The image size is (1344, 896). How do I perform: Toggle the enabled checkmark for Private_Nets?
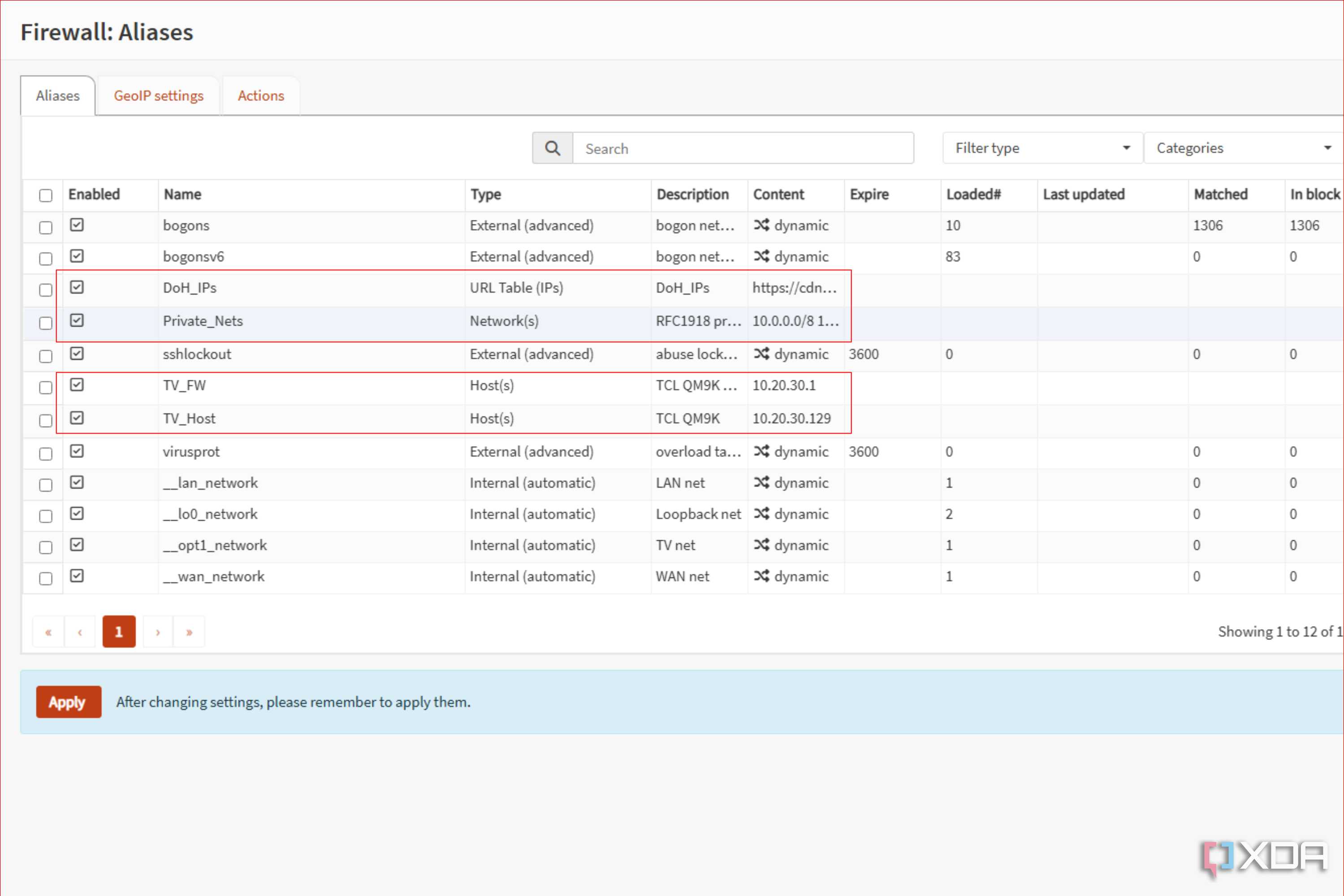coord(77,320)
